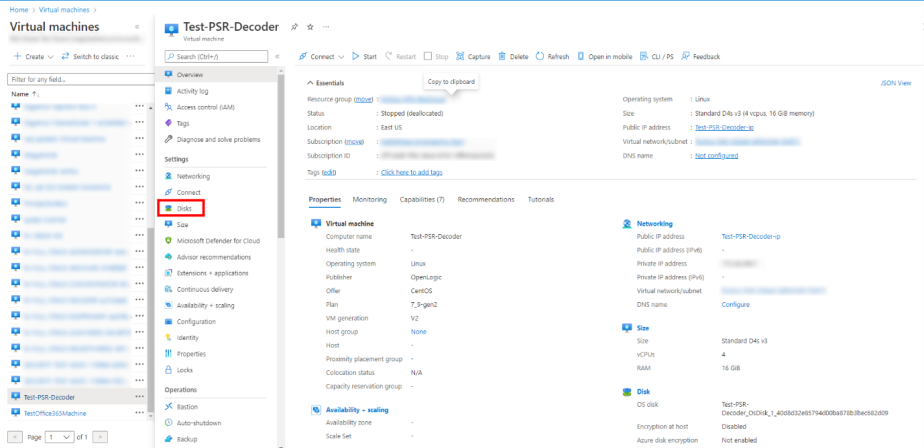
Task: Refresh the VM overview
Action: point(552,57)
